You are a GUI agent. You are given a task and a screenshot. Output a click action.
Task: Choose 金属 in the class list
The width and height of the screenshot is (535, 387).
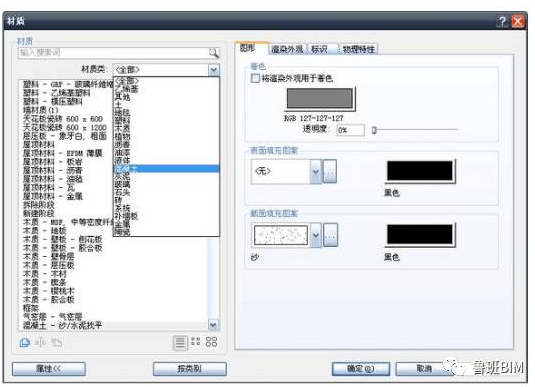166,224
